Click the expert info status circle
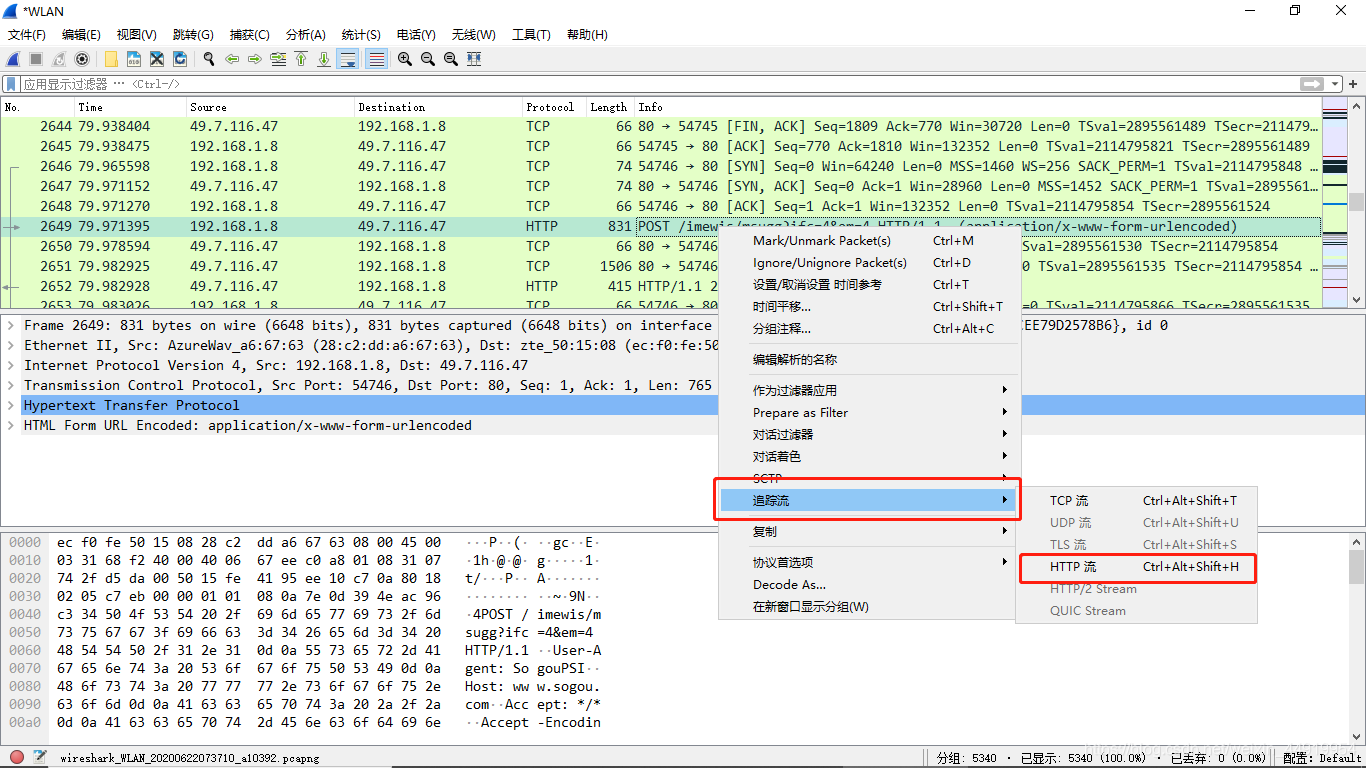Image resolution: width=1366 pixels, height=768 pixels. 17,757
